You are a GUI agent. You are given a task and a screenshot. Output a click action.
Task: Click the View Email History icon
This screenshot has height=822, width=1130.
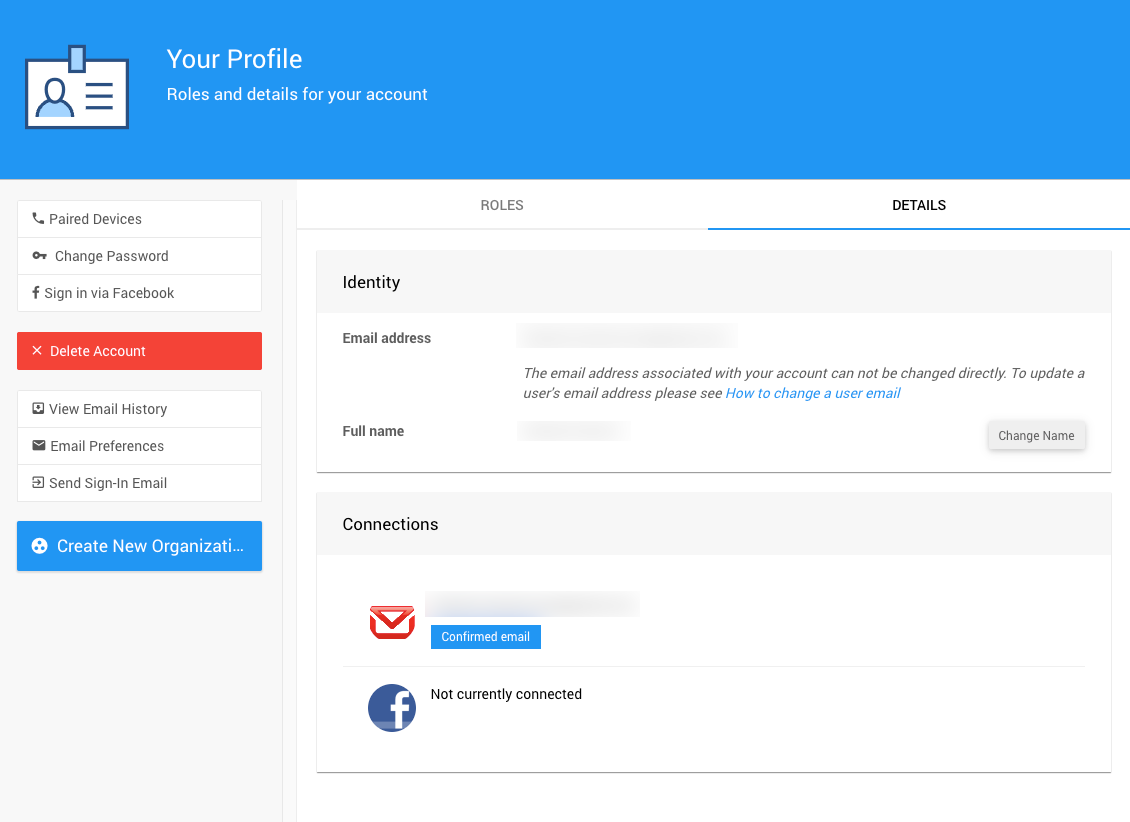click(38, 408)
